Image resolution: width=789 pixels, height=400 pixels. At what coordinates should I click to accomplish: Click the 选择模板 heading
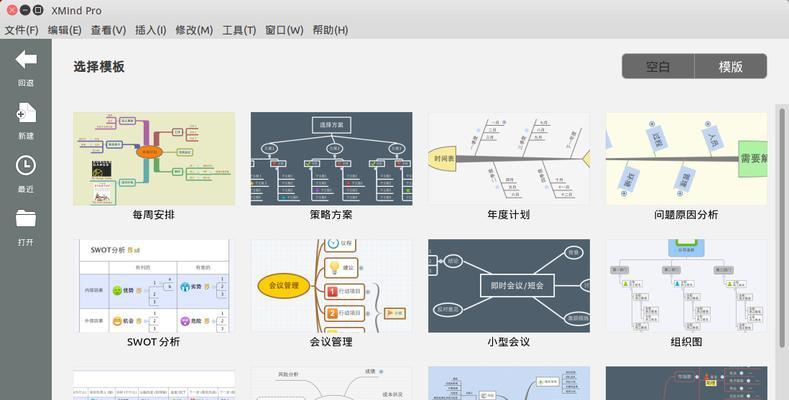coord(99,67)
